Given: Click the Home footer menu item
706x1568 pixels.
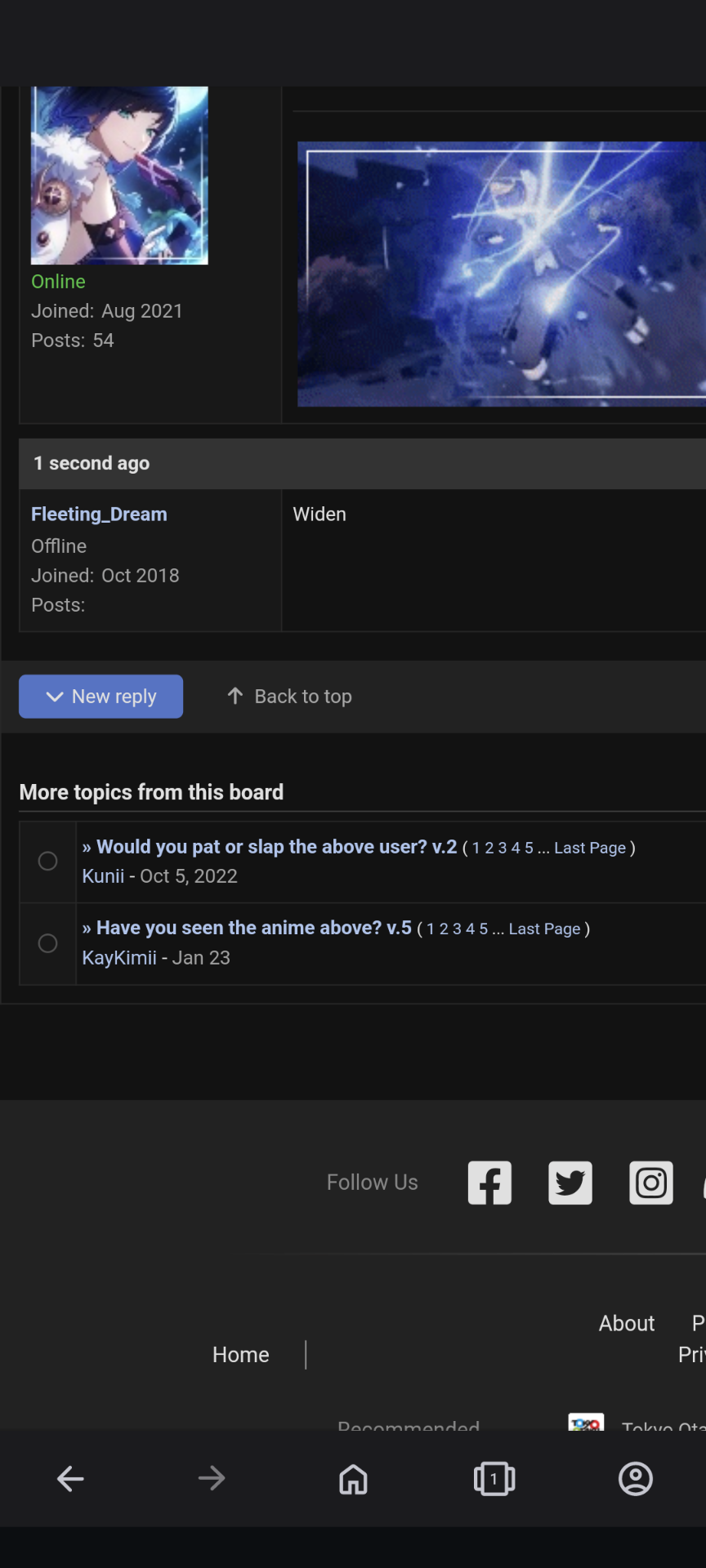Looking at the screenshot, I should [240, 1354].
